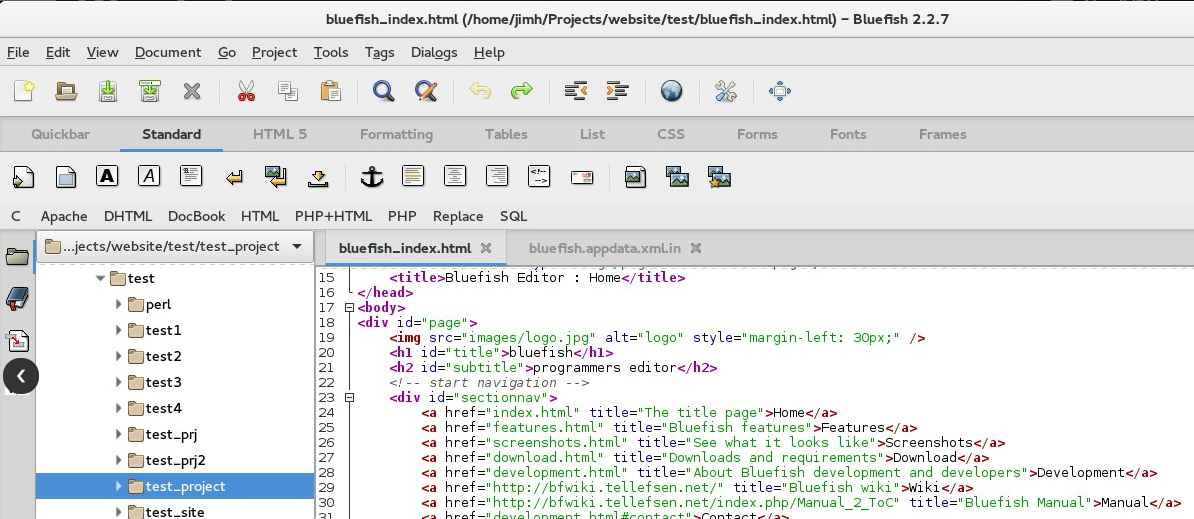The width and height of the screenshot is (1194, 519).
Task: Open Preferences wrench-screwdriver icon
Action: [726, 91]
